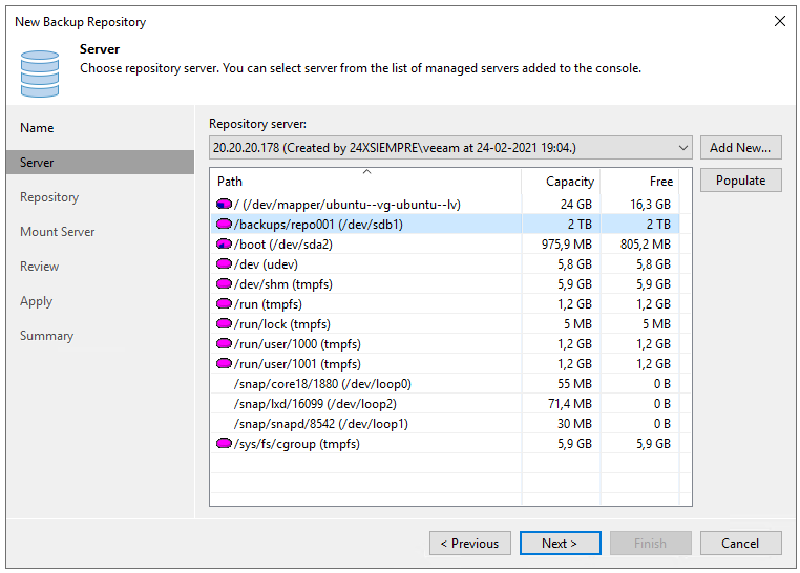
Task: Click the disk icon of root / mapper row
Action: point(224,204)
